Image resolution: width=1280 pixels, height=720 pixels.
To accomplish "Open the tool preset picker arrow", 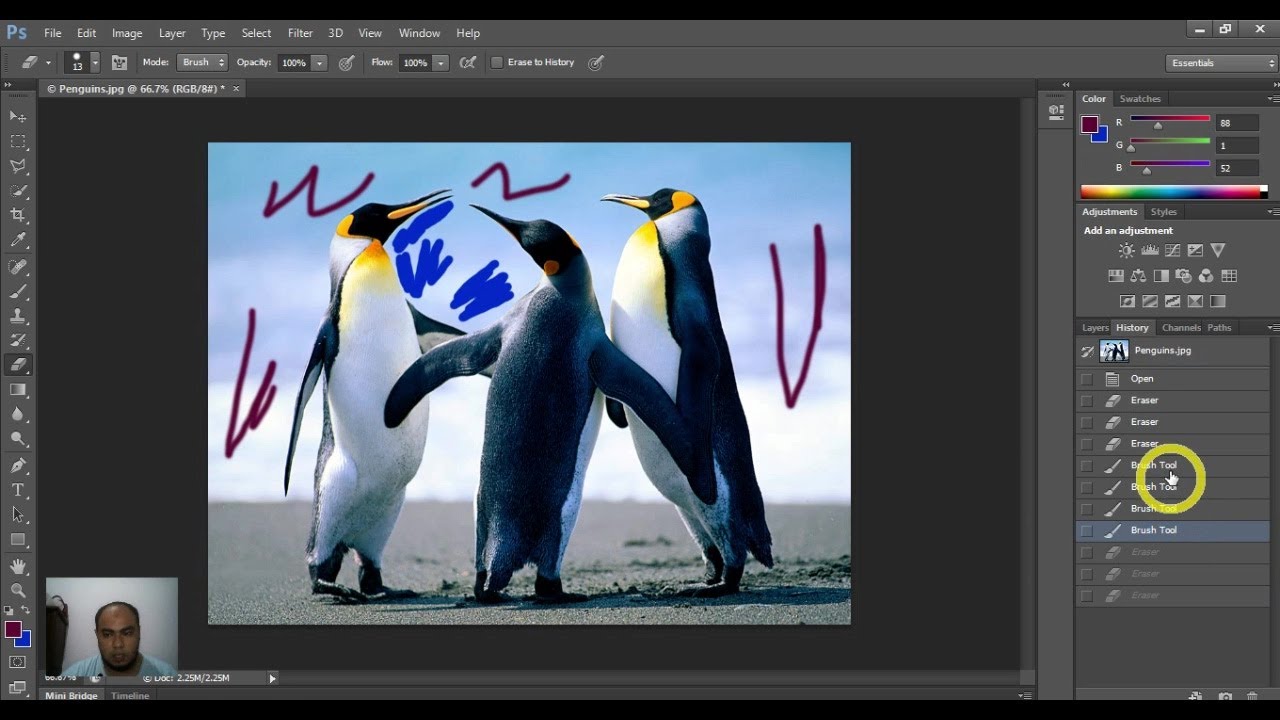I will [48, 62].
